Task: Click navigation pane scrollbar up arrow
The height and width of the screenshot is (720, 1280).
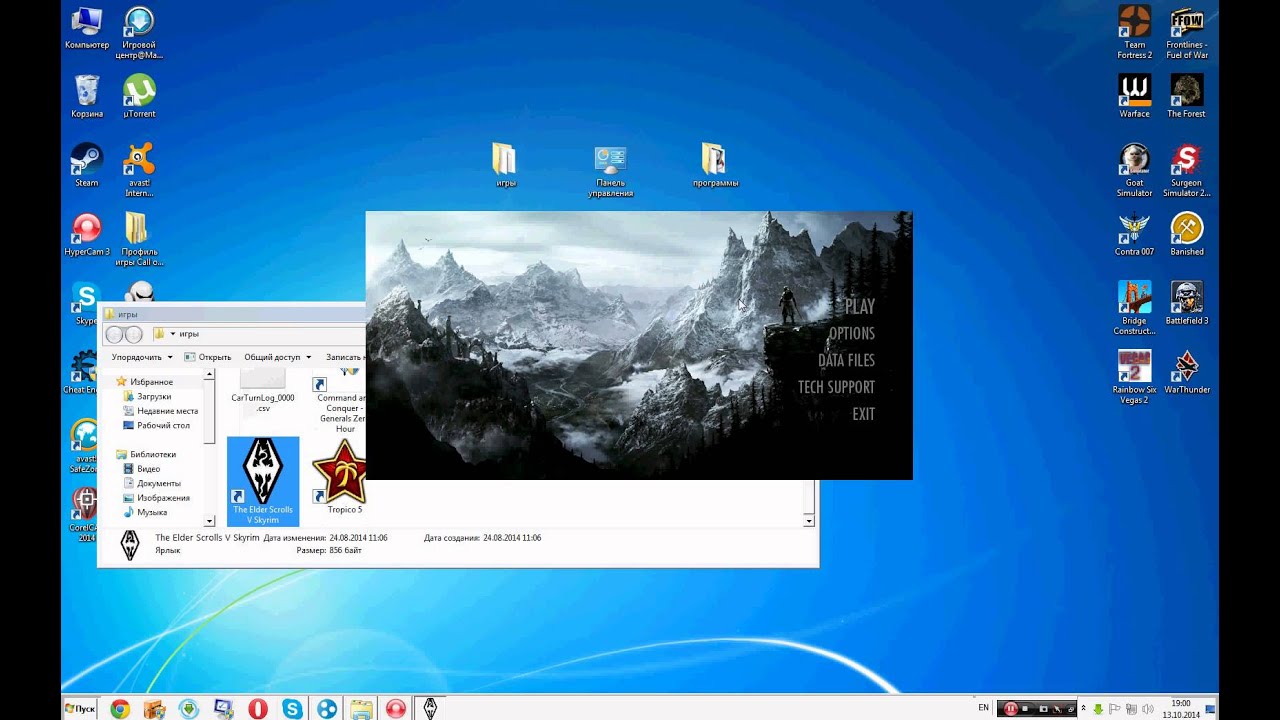Action: [210, 374]
